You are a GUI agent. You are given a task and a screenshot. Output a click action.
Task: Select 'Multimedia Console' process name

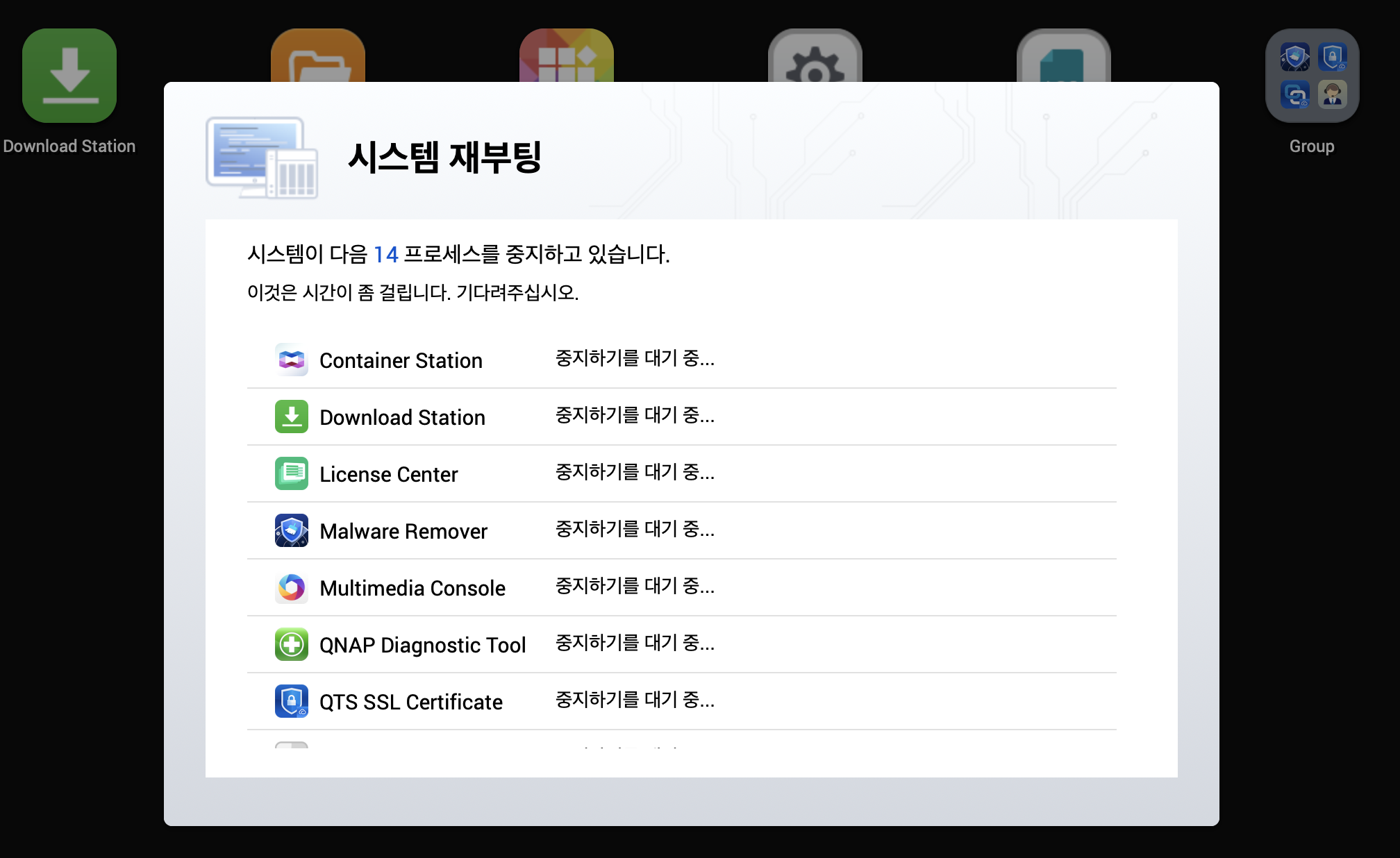(412, 588)
